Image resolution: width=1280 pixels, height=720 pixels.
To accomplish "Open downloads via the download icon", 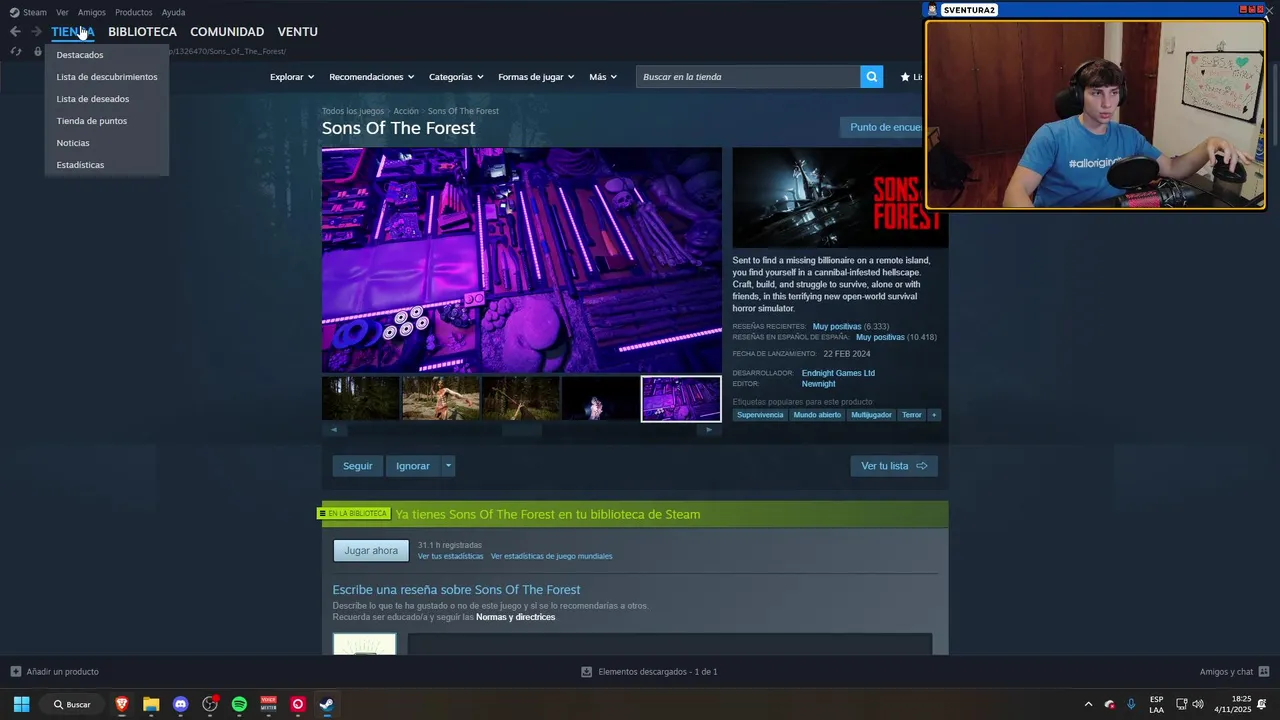I will tap(587, 672).
